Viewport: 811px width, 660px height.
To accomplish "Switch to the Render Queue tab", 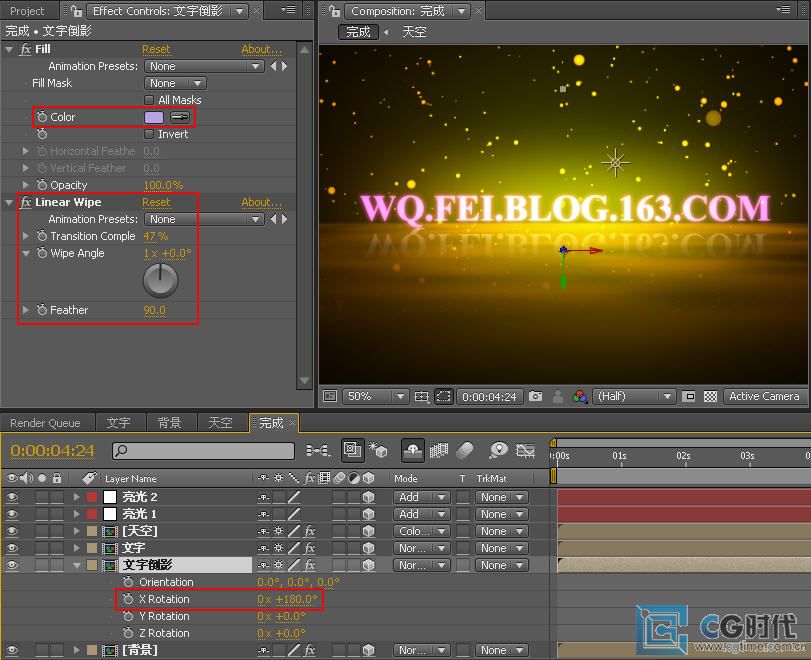I will (46, 423).
